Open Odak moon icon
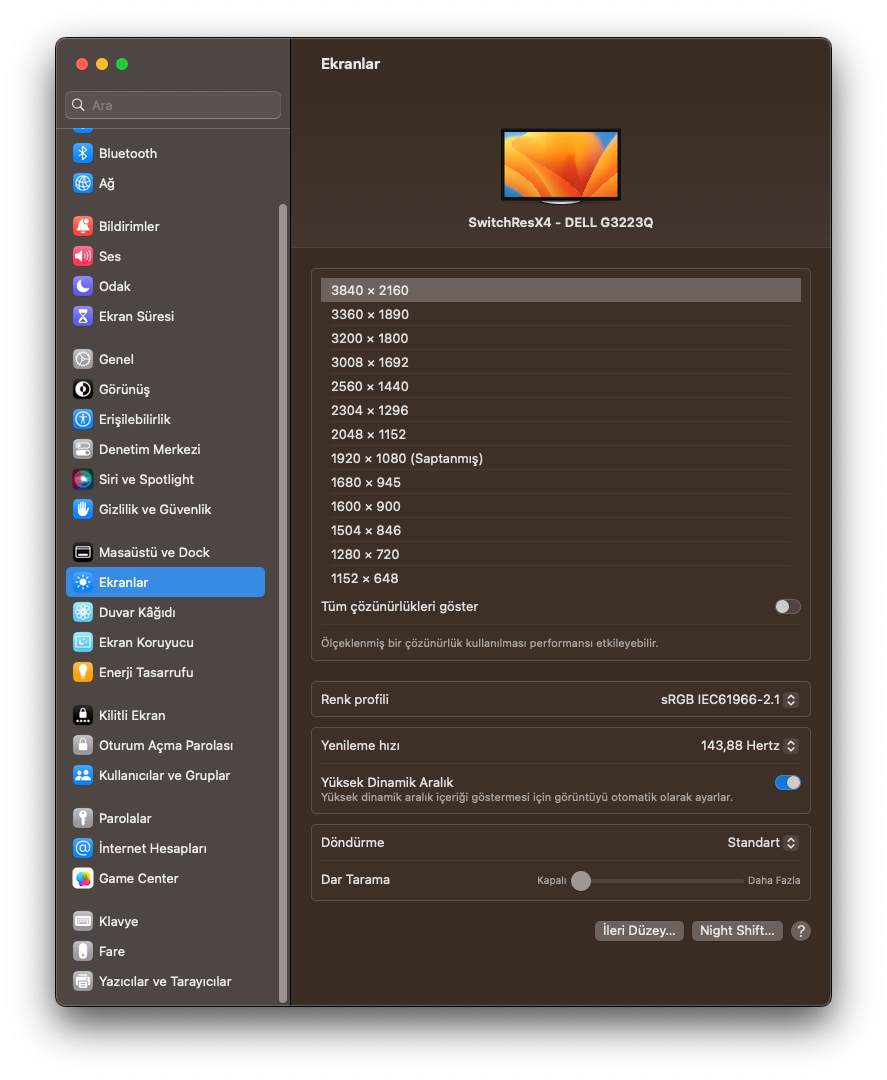The image size is (887, 1080). [x=83, y=286]
